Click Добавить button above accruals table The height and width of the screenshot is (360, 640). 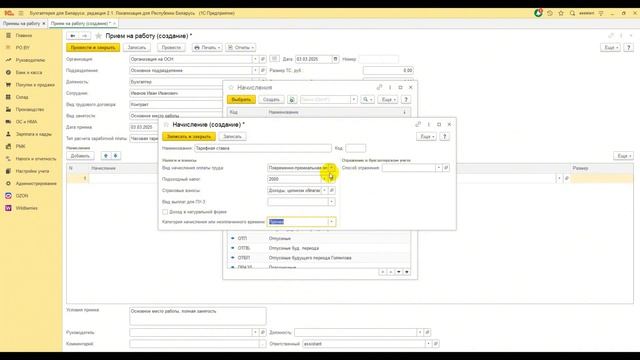tap(80, 156)
